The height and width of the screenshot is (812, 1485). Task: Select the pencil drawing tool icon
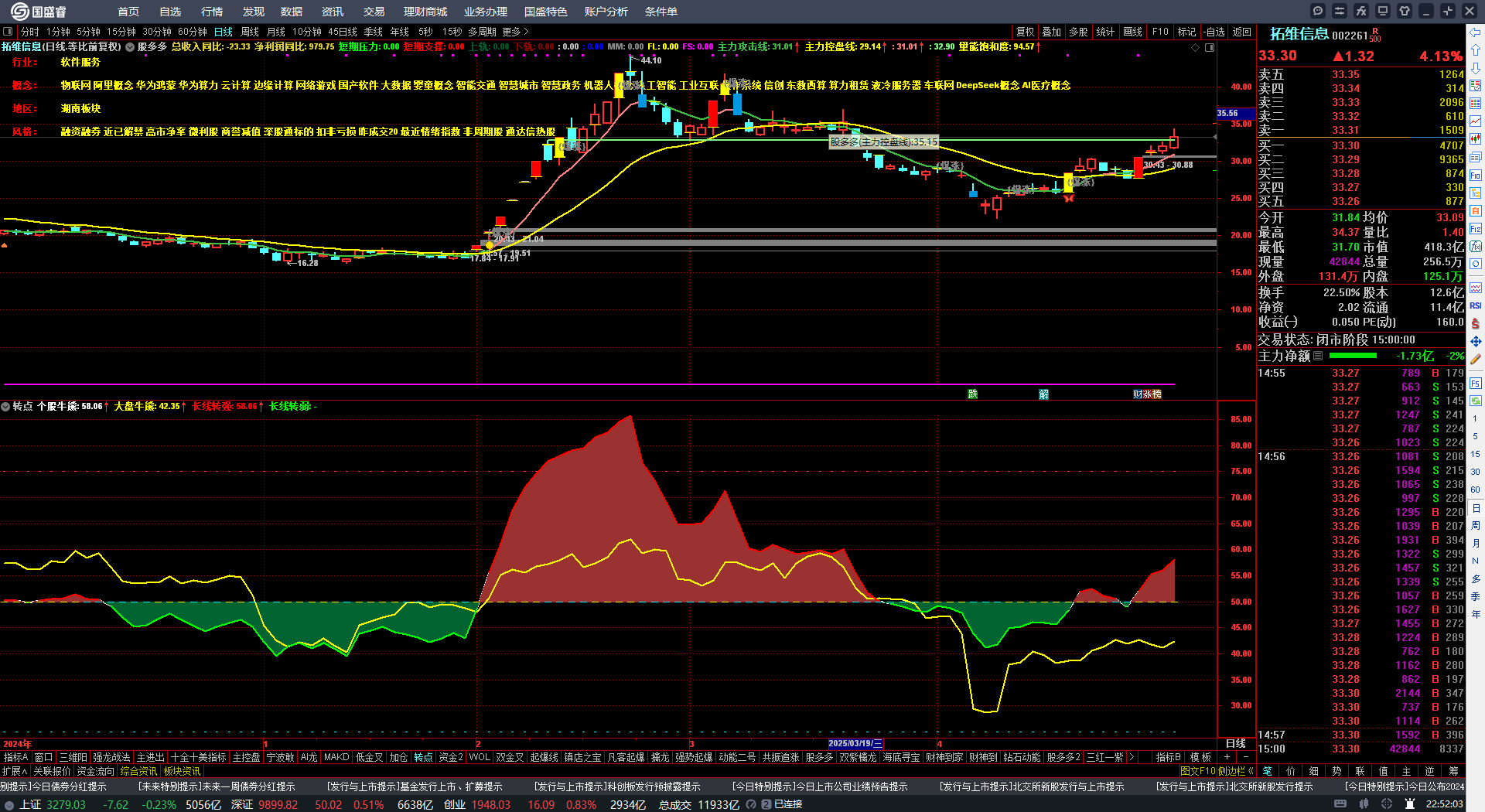(1476, 359)
